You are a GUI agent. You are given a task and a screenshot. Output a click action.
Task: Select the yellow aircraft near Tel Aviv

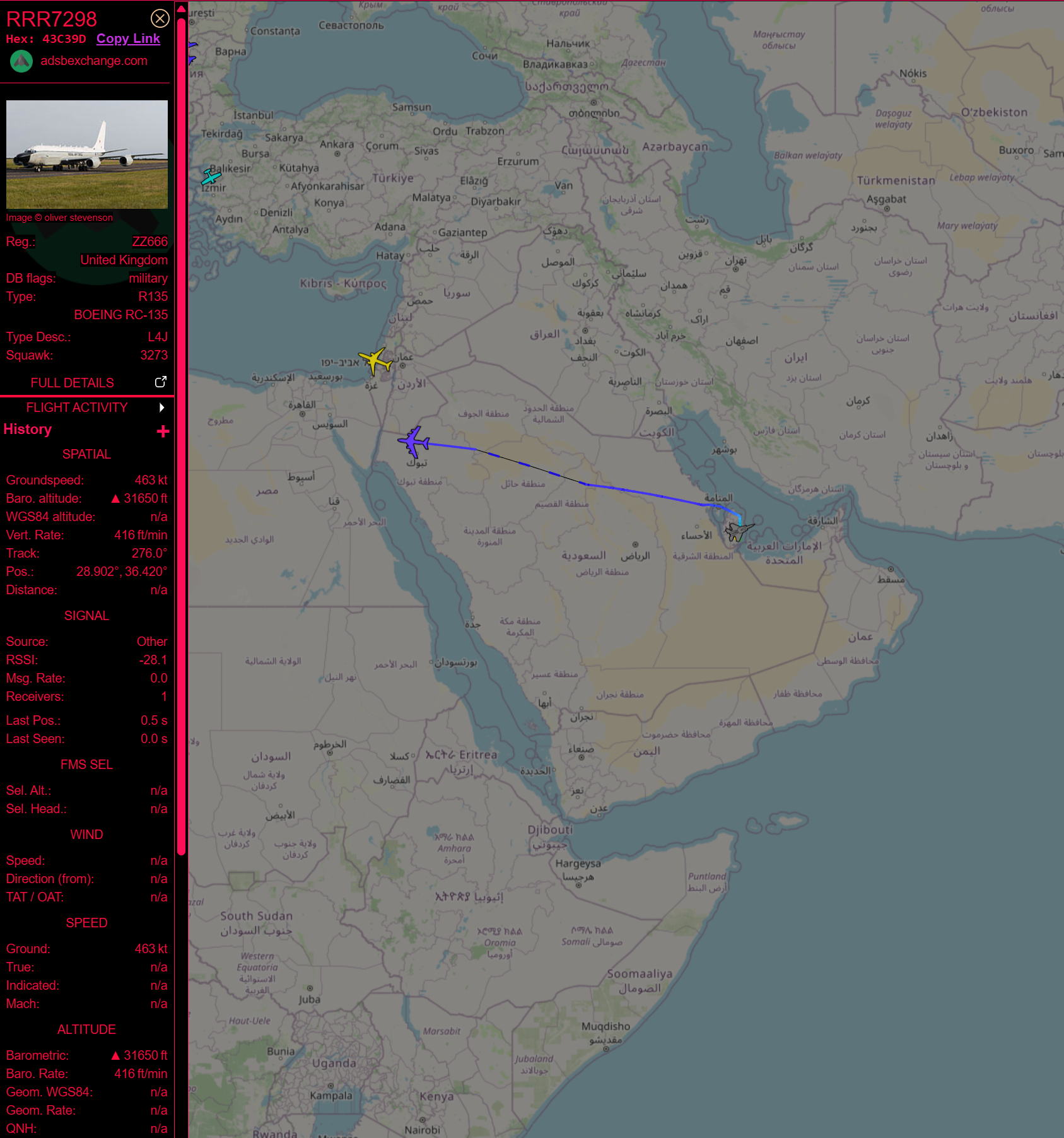click(376, 361)
